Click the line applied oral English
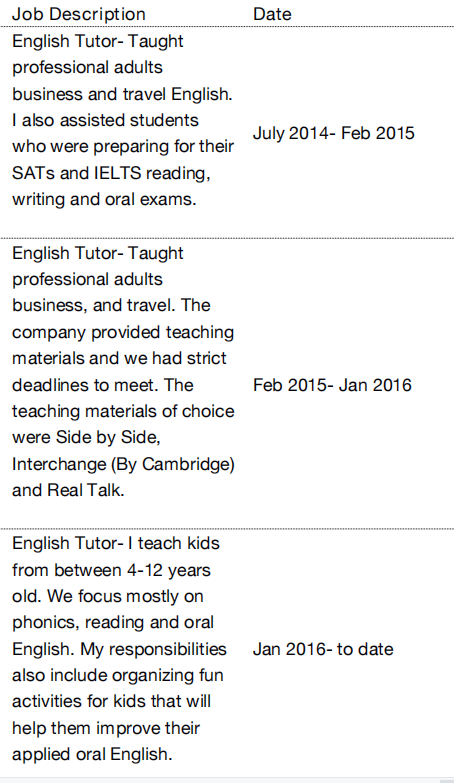This screenshot has height=783, width=454. point(92,755)
